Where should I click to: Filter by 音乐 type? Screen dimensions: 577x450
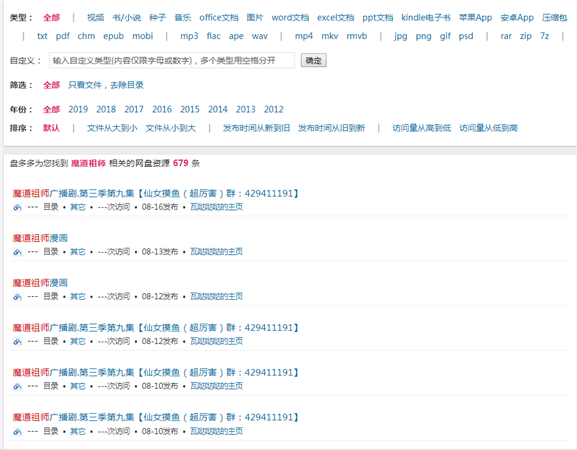183,18
